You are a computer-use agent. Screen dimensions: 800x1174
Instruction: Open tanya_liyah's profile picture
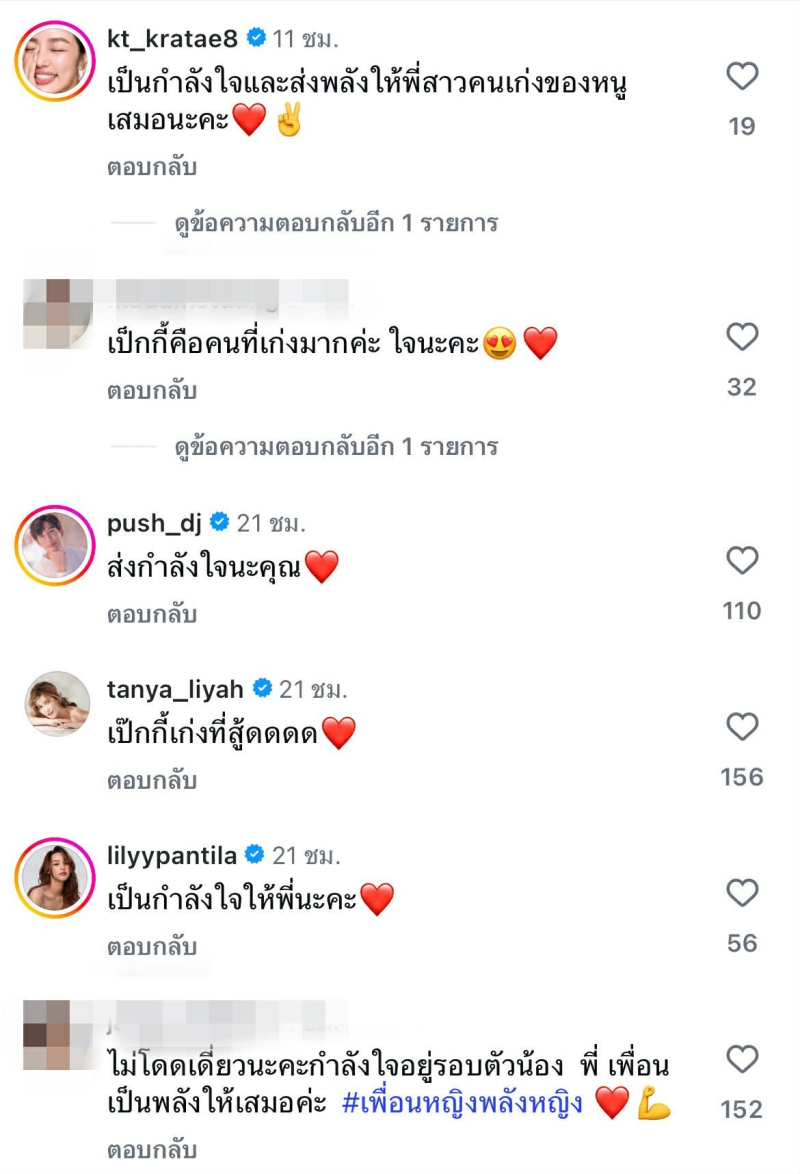coord(54,711)
